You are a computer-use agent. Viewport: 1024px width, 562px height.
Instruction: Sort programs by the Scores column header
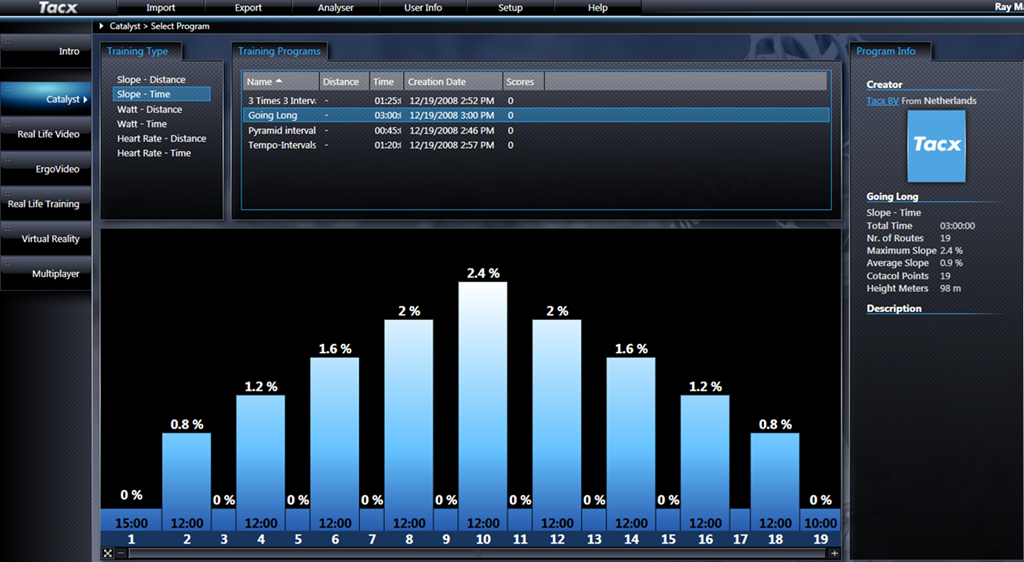[x=523, y=82]
